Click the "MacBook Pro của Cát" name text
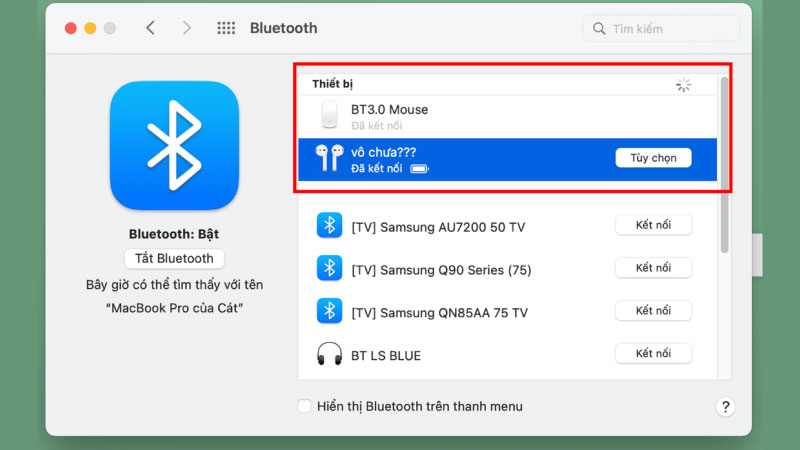 pos(174,308)
